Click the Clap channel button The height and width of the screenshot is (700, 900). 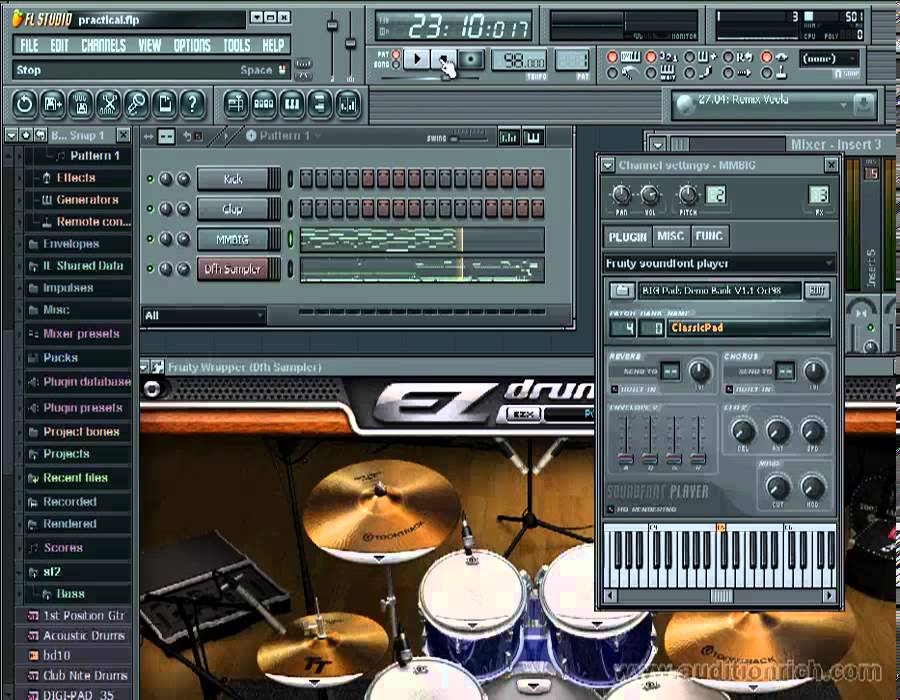(x=233, y=209)
